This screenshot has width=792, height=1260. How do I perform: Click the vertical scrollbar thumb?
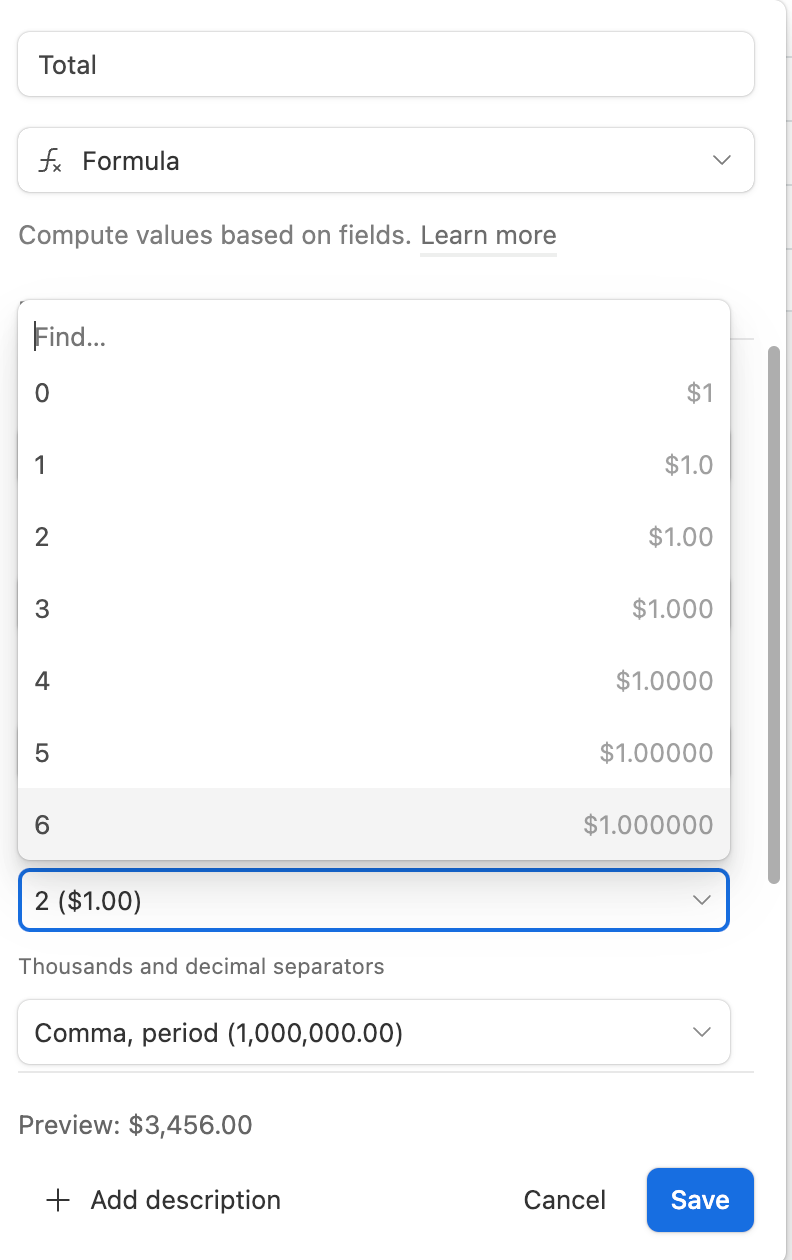774,615
